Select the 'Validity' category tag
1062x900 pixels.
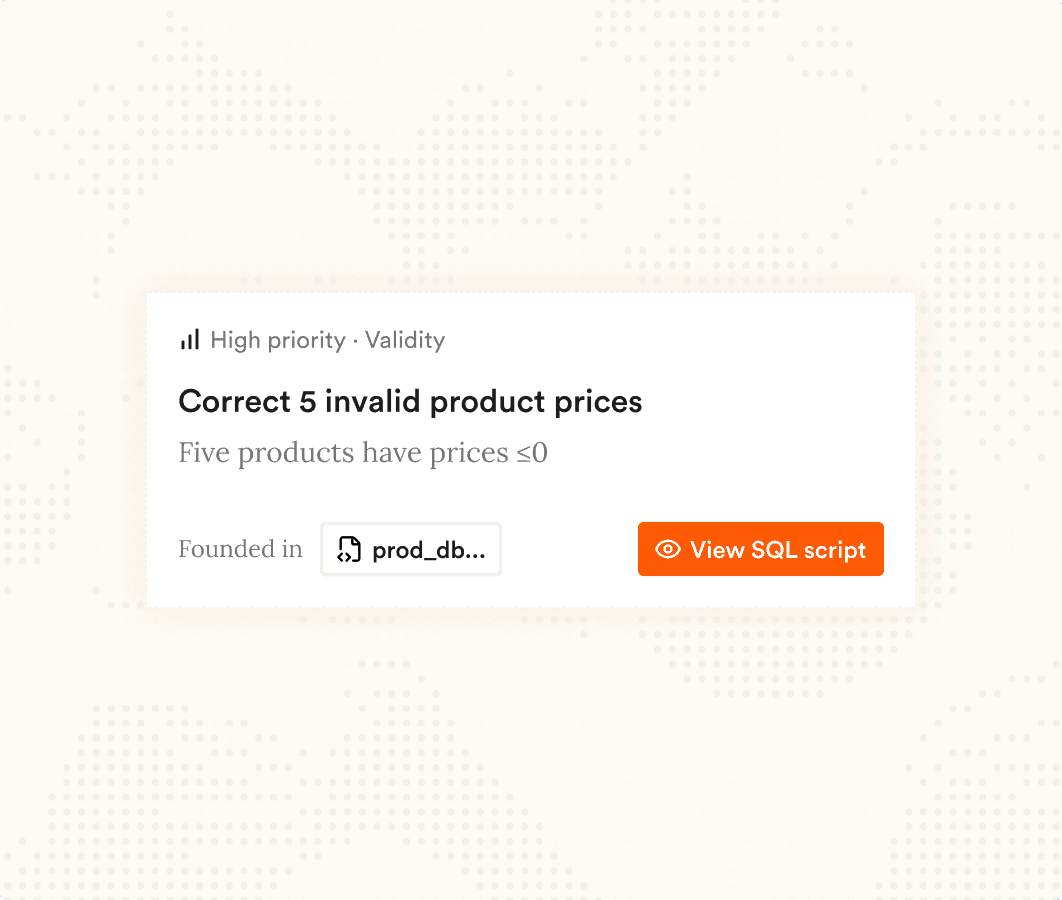(x=405, y=340)
